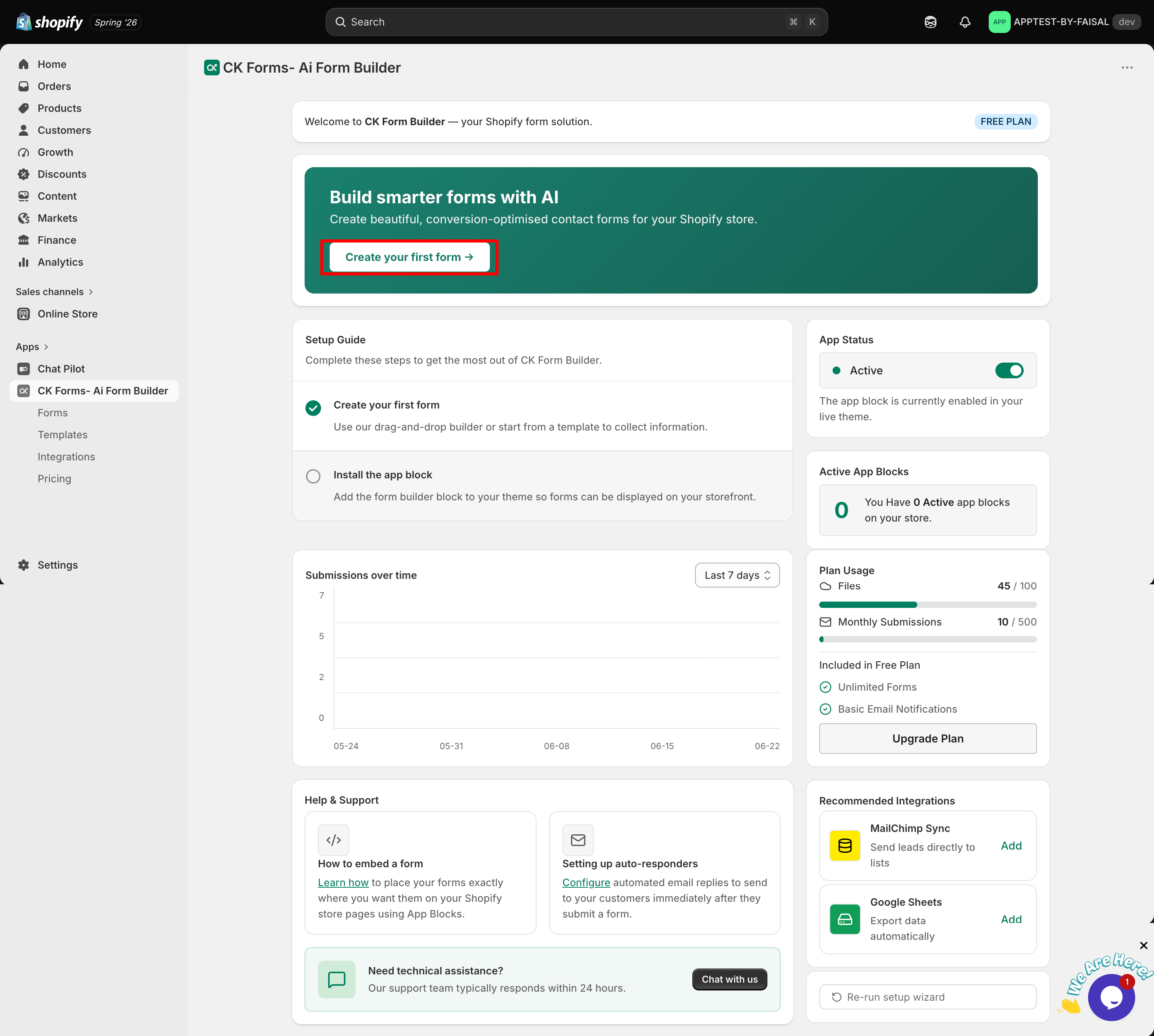Click the embed code icon

coord(334,840)
